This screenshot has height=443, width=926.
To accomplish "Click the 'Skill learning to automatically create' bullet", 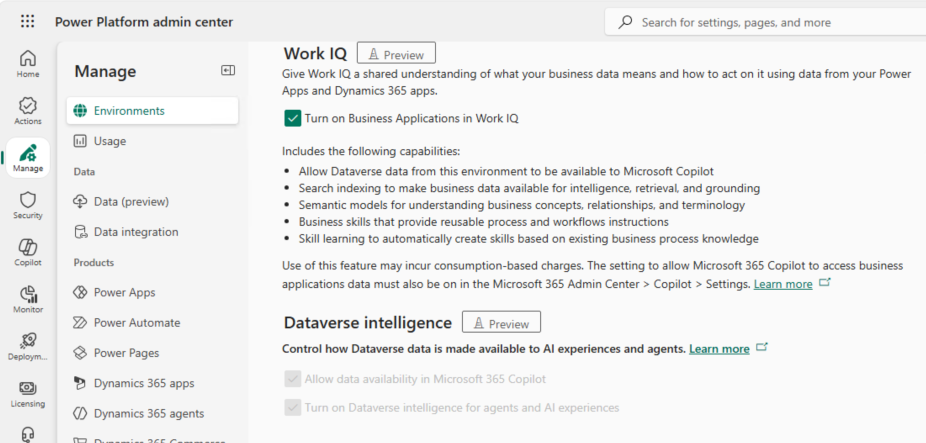I will [529, 239].
